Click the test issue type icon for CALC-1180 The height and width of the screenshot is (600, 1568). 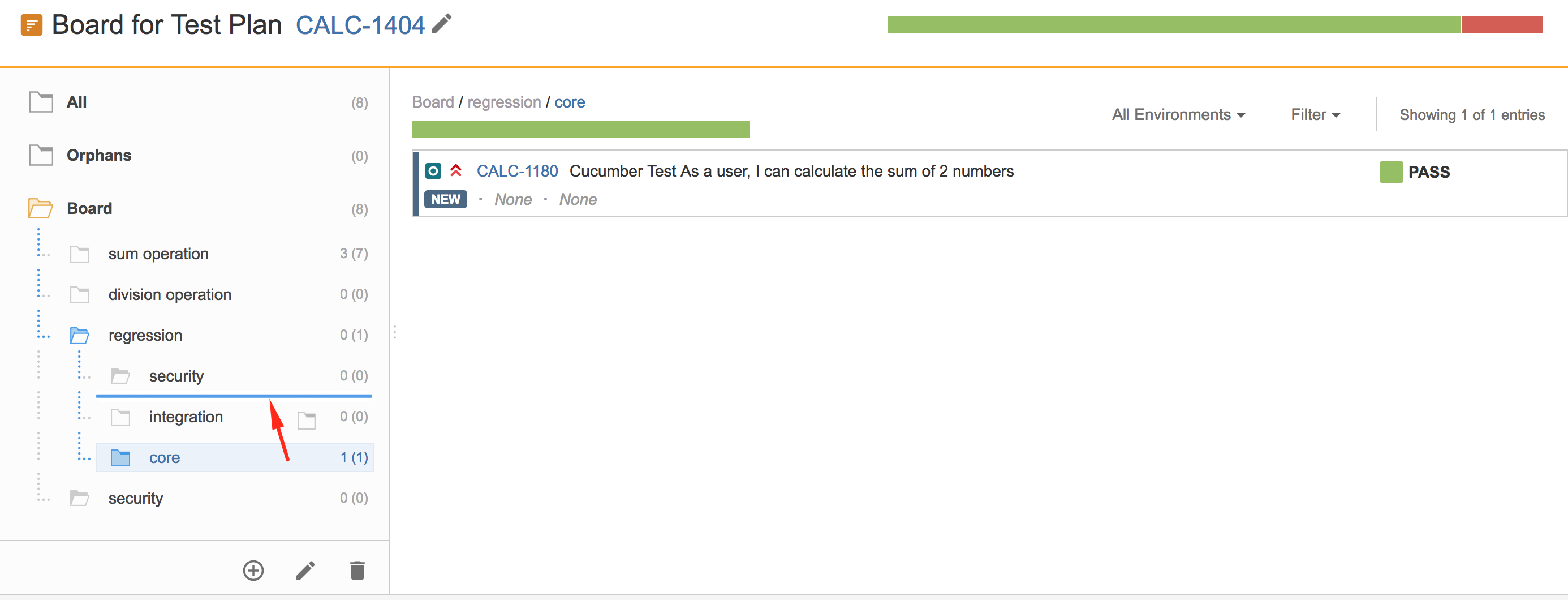coord(433,171)
